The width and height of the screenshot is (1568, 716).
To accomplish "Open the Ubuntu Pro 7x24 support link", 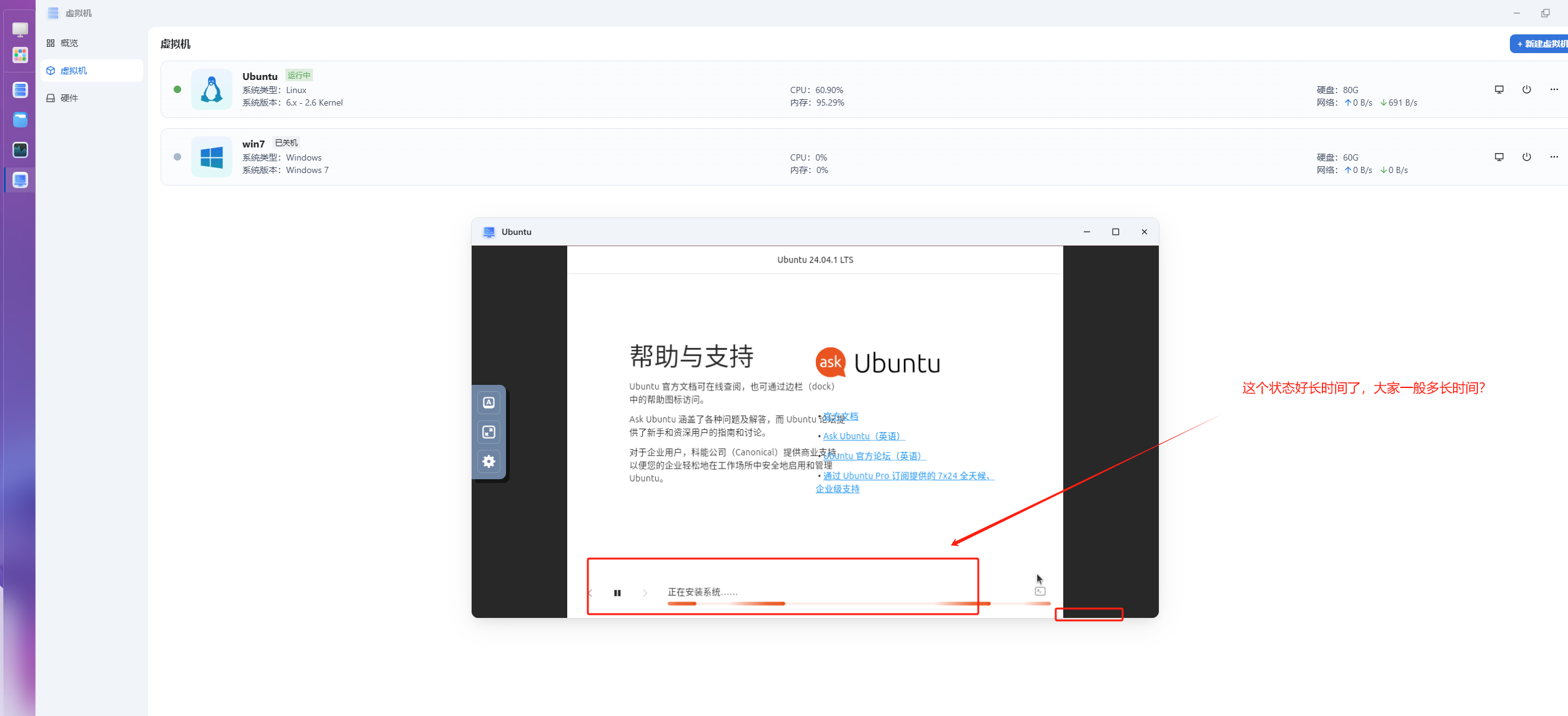I will click(905, 482).
